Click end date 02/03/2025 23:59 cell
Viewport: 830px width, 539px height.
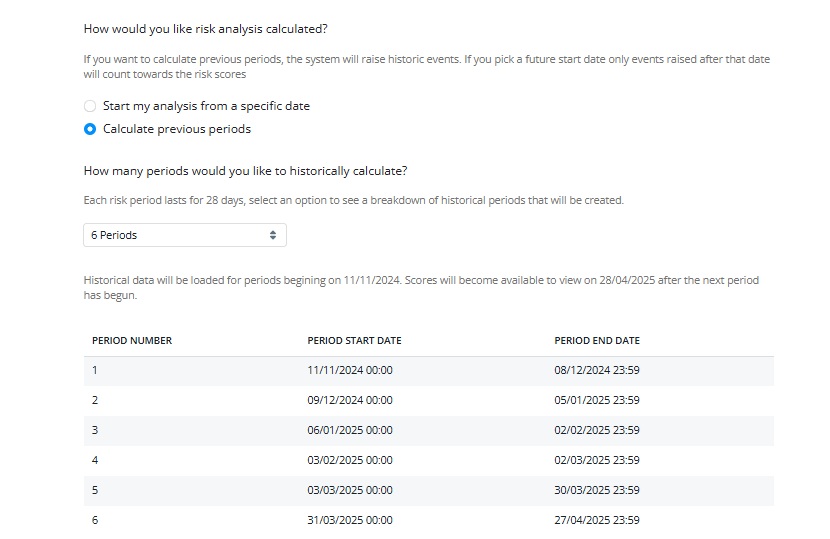coord(597,460)
